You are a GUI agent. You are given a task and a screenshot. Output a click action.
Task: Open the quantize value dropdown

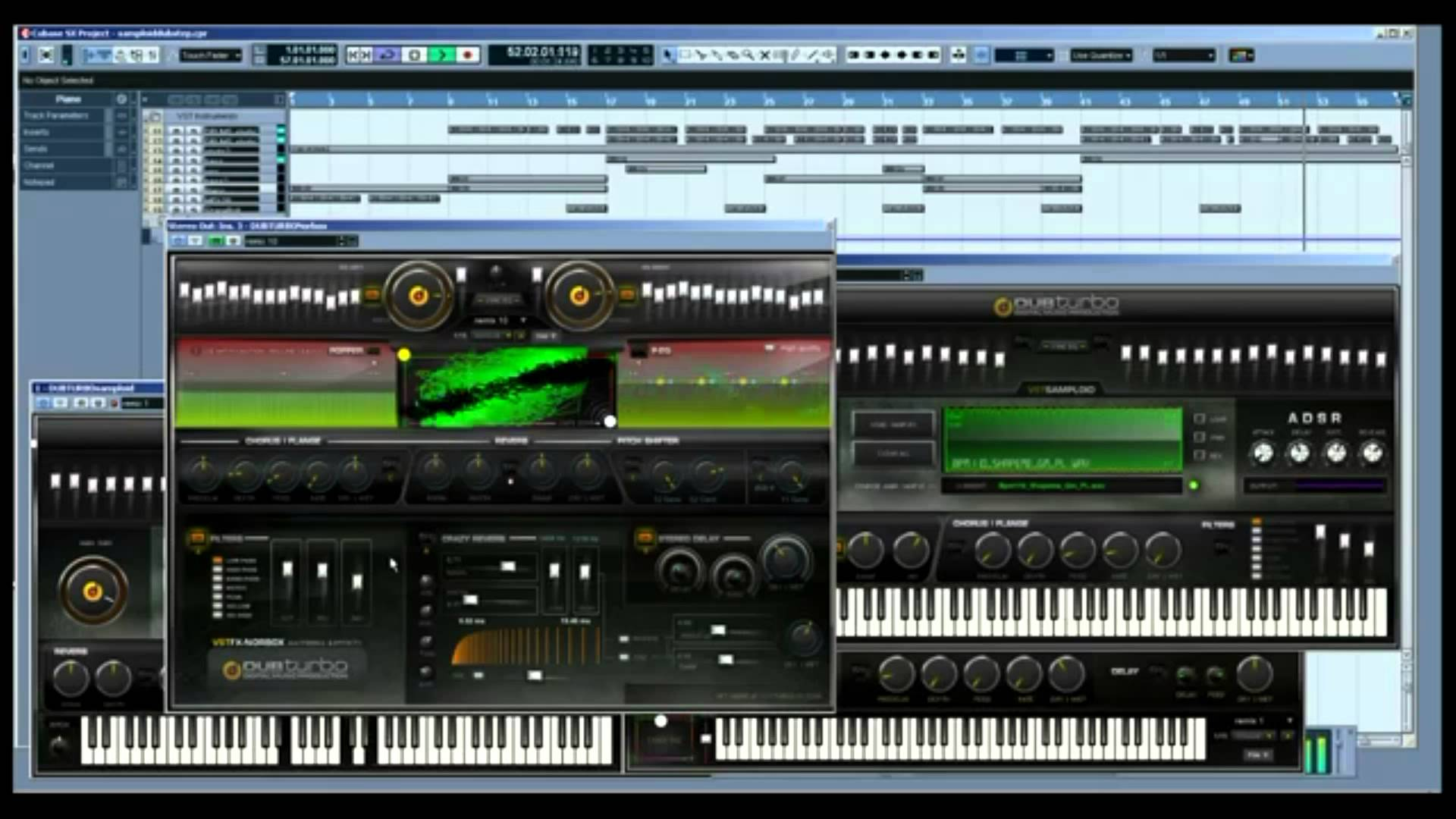(x=1184, y=55)
